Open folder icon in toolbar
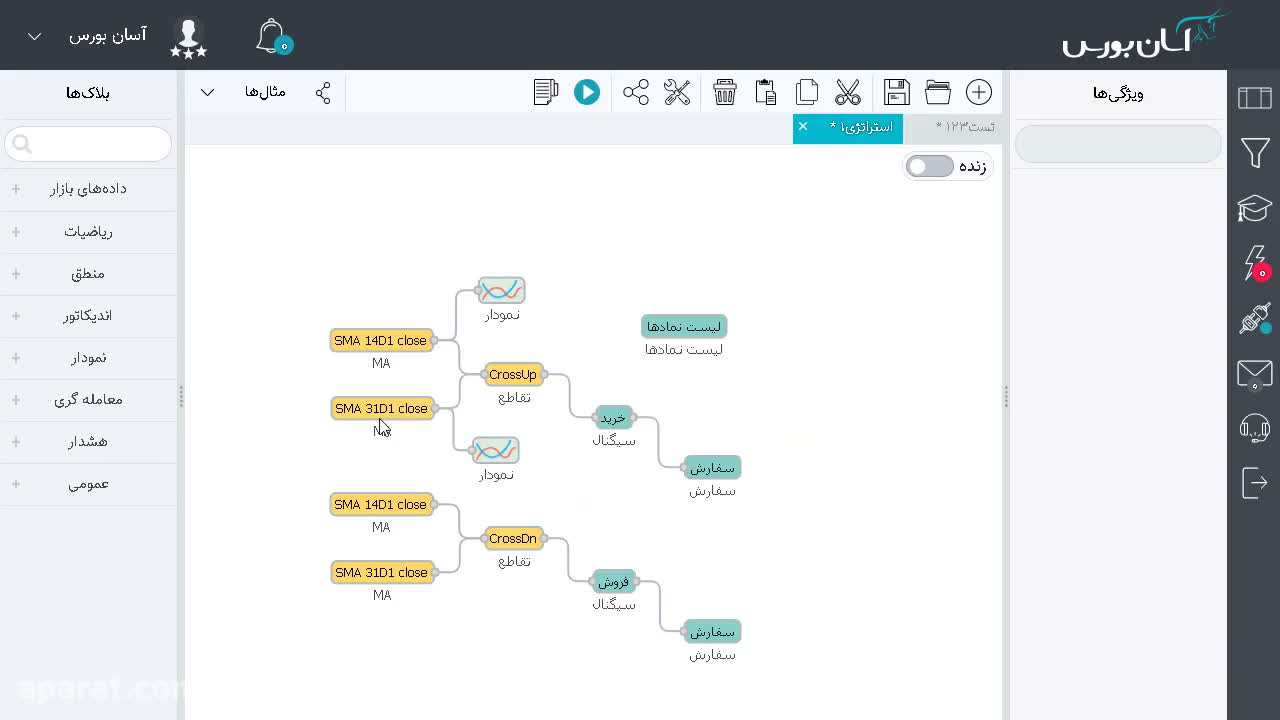The height and width of the screenshot is (720, 1280). [x=938, y=92]
